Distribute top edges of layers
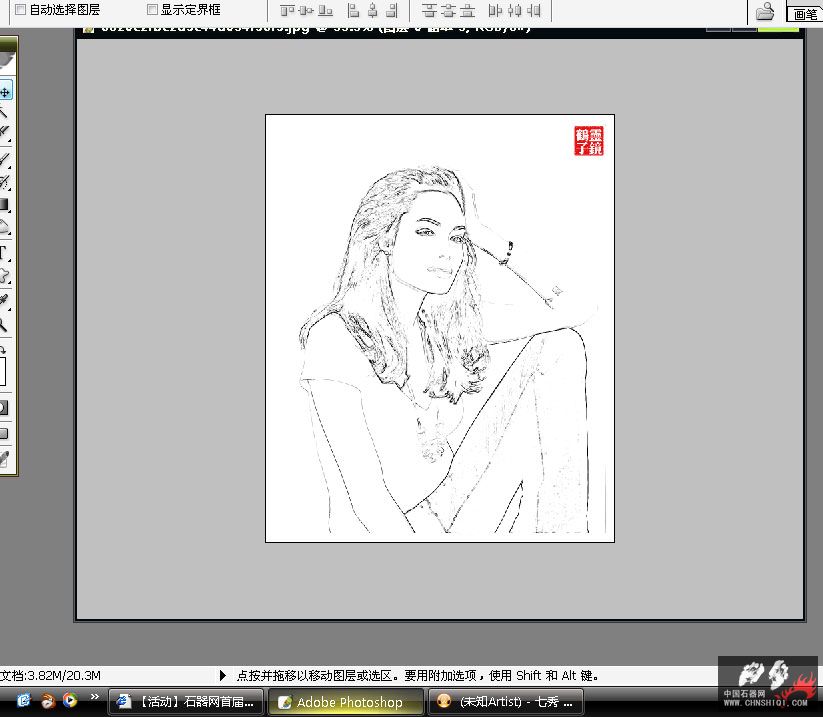This screenshot has width=823, height=717. 429,10
